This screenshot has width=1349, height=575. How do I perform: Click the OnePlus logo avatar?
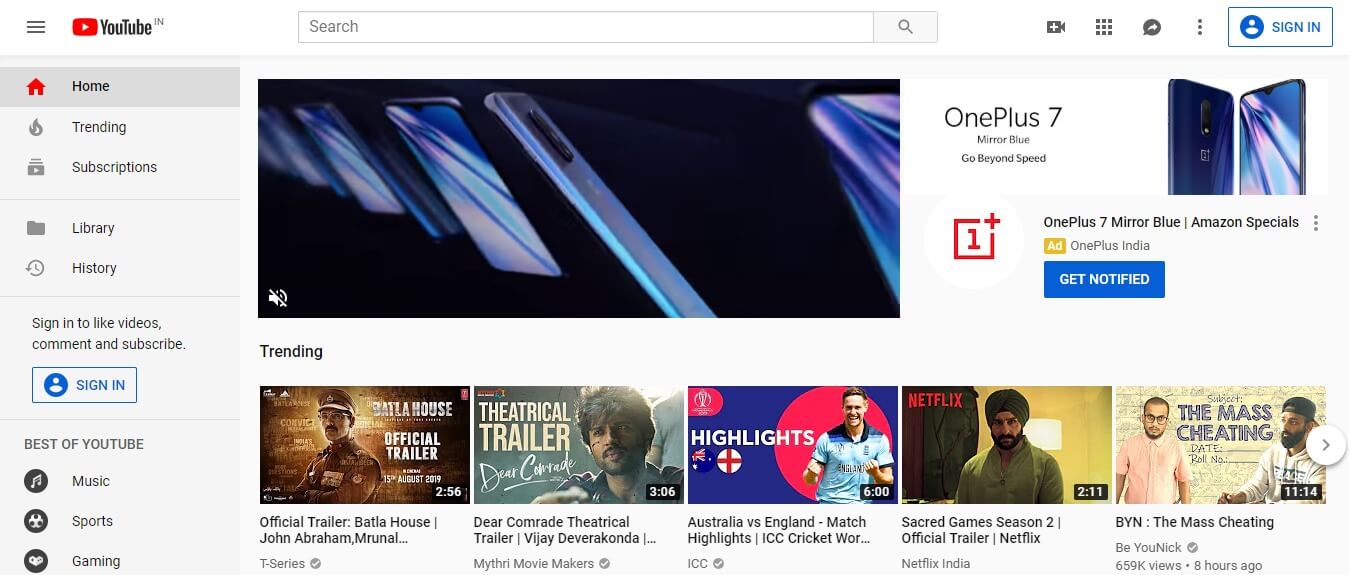pos(974,238)
